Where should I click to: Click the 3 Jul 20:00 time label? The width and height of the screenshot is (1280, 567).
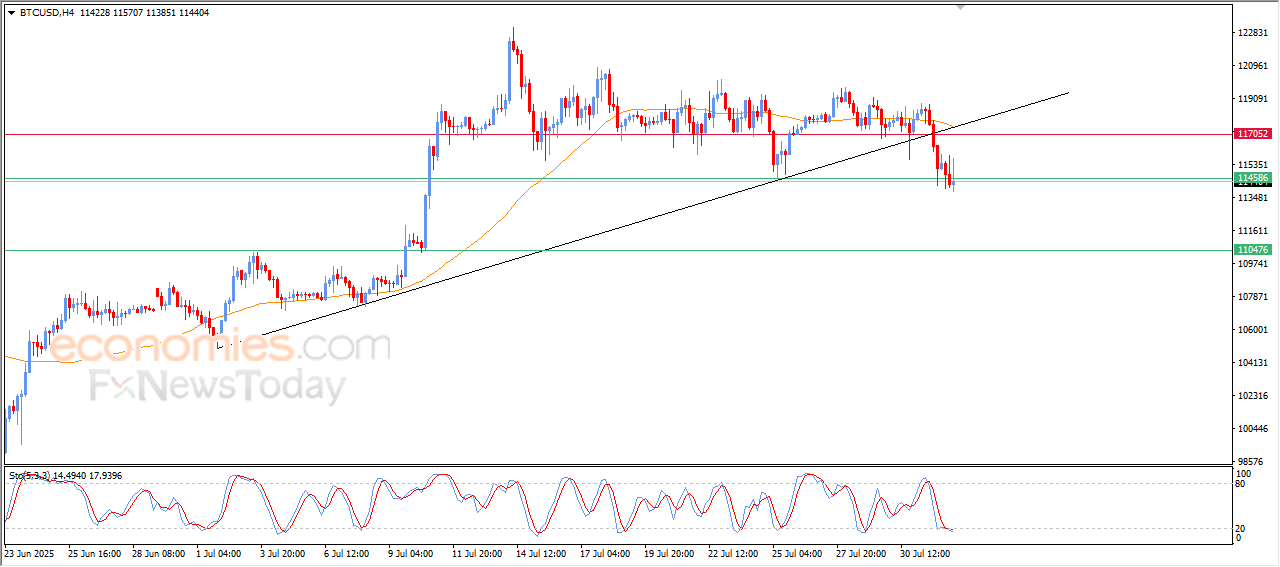point(285,553)
